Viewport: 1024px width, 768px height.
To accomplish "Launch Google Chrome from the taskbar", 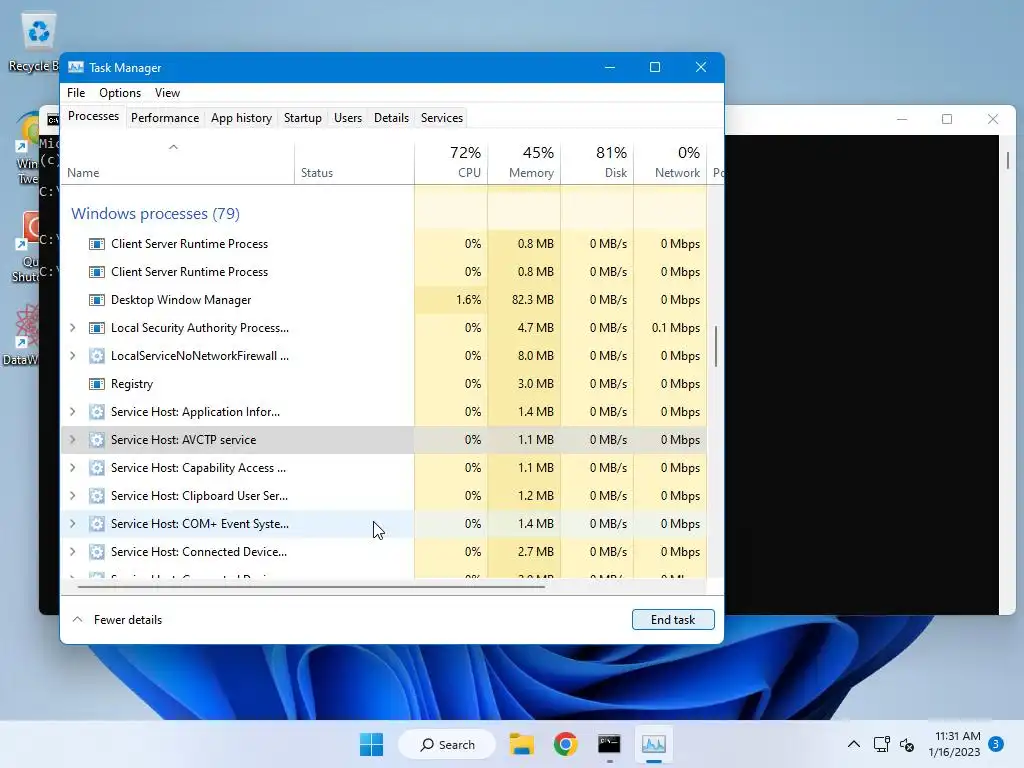I will (566, 744).
